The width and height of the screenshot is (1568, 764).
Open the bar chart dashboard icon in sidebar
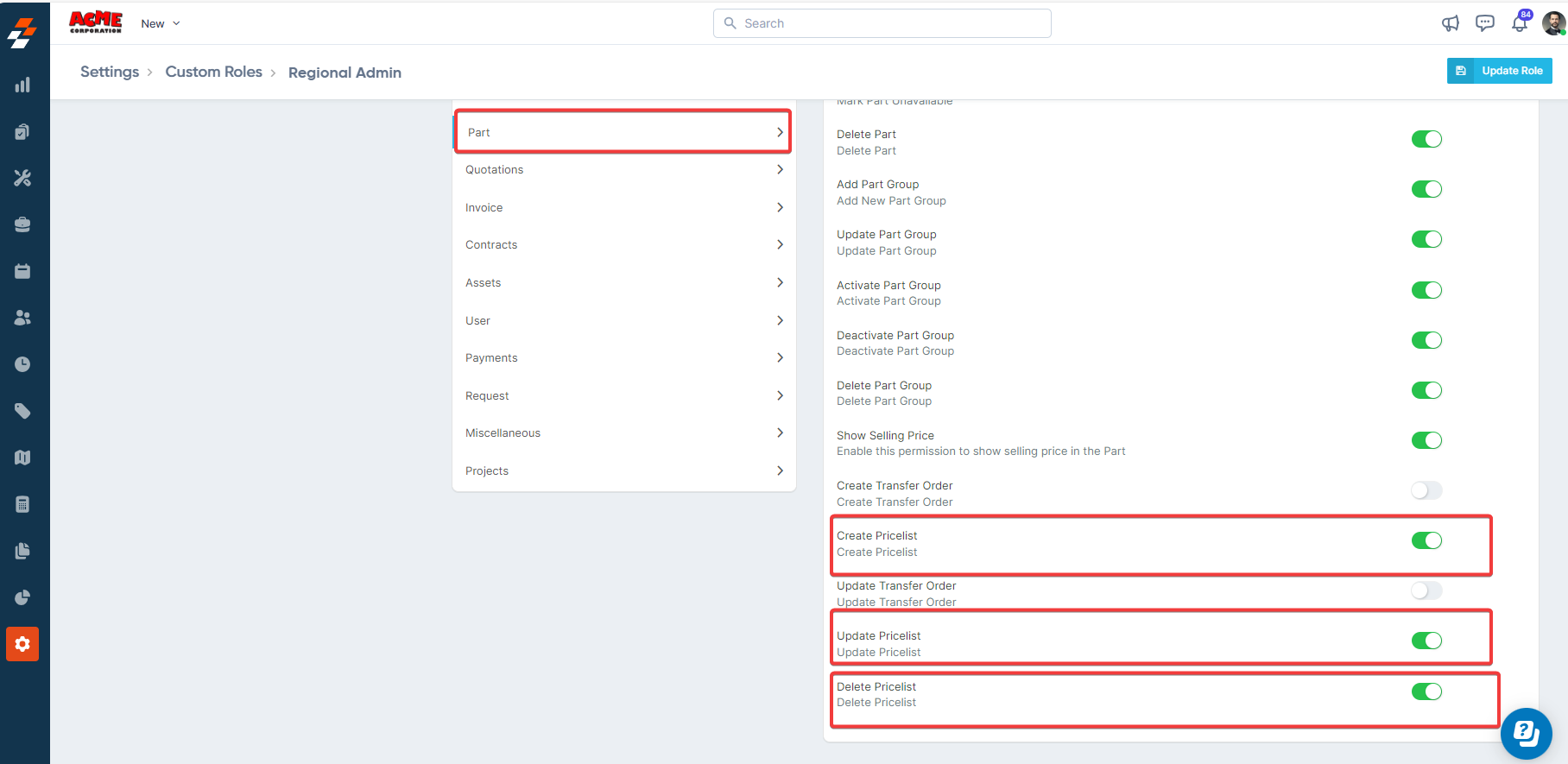pyautogui.click(x=22, y=85)
